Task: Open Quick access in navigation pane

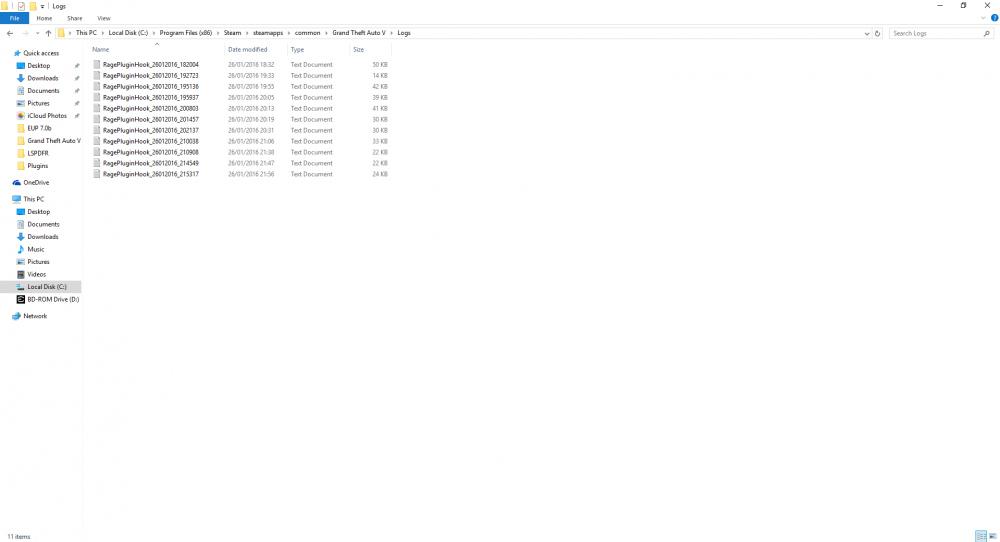Action: pyautogui.click(x=41, y=53)
